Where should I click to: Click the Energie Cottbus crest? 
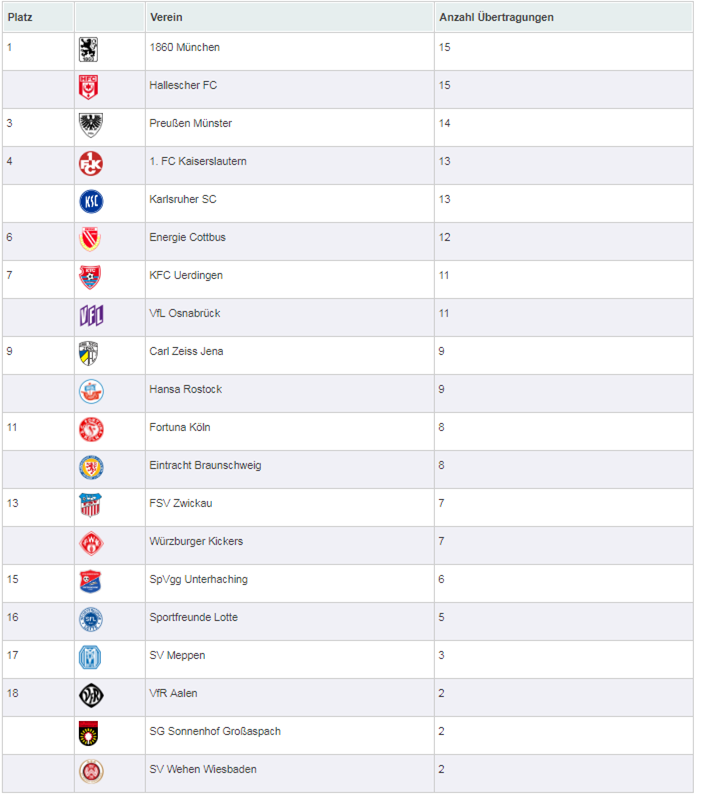pos(90,239)
